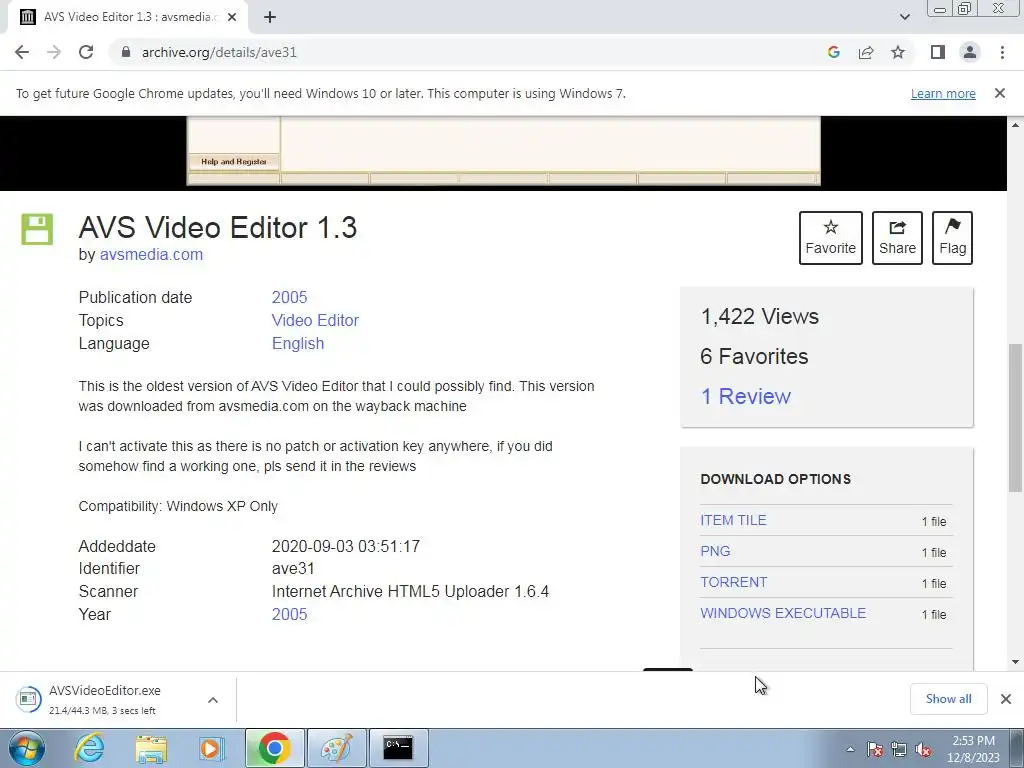The image size is (1024, 768).
Task: Click the green software floppy icon
Action: [x=37, y=229]
